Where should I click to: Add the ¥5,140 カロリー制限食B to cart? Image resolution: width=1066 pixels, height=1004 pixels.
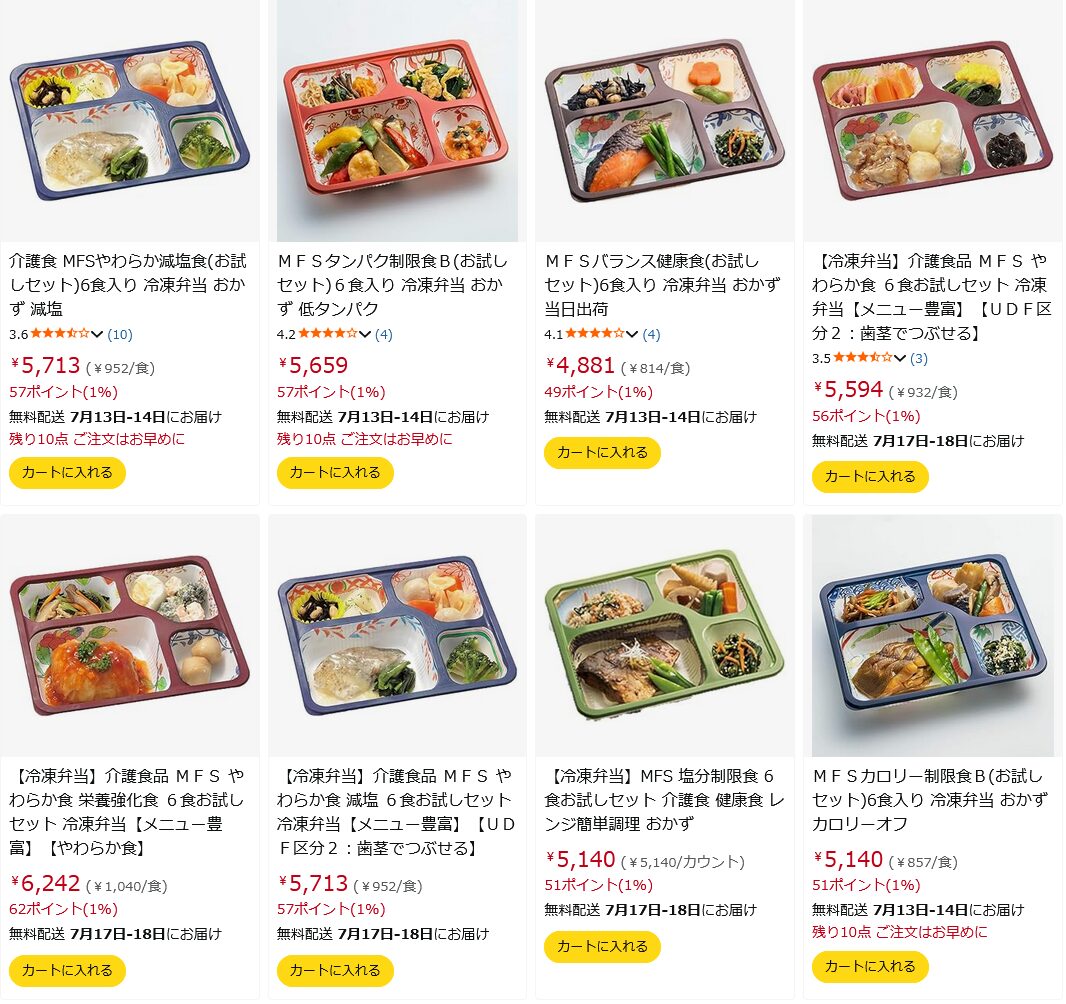[870, 966]
